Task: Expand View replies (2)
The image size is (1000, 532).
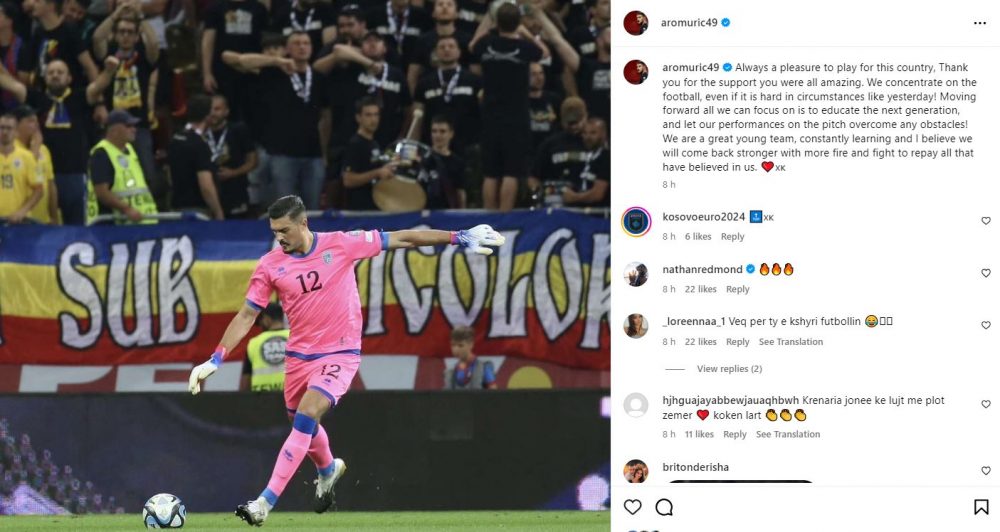Action: click(x=730, y=369)
